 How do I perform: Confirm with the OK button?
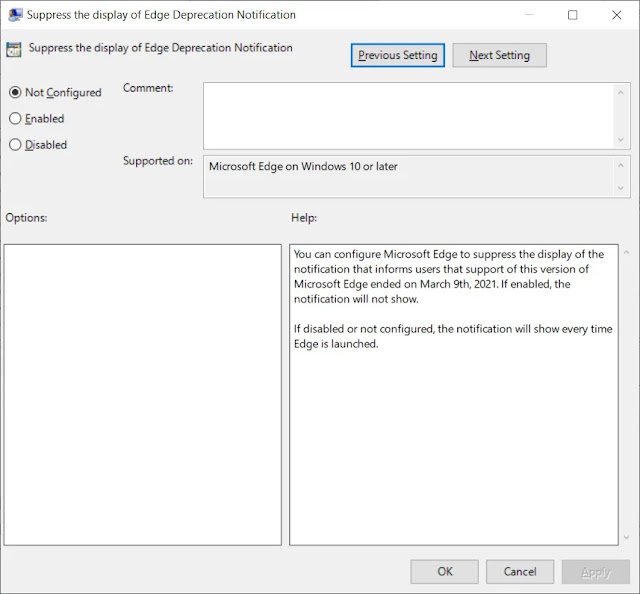tap(444, 572)
